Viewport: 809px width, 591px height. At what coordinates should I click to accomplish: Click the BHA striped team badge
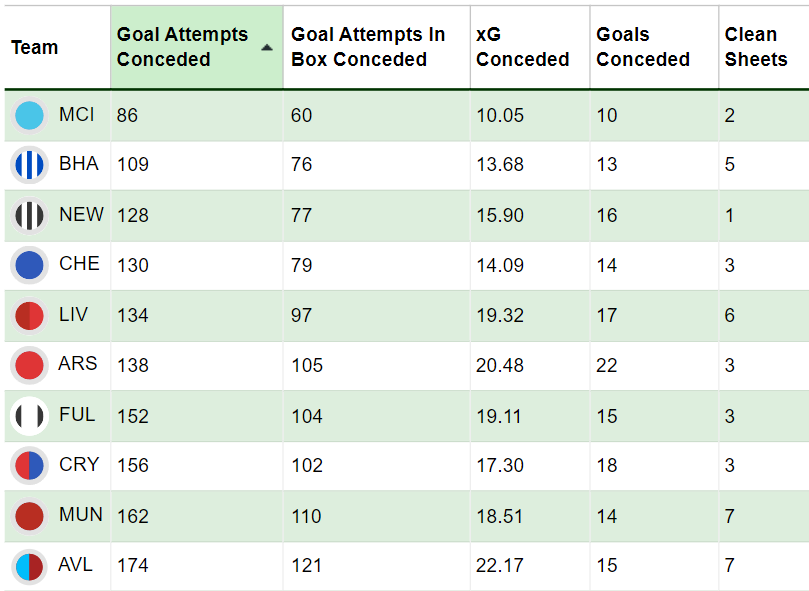[30, 165]
